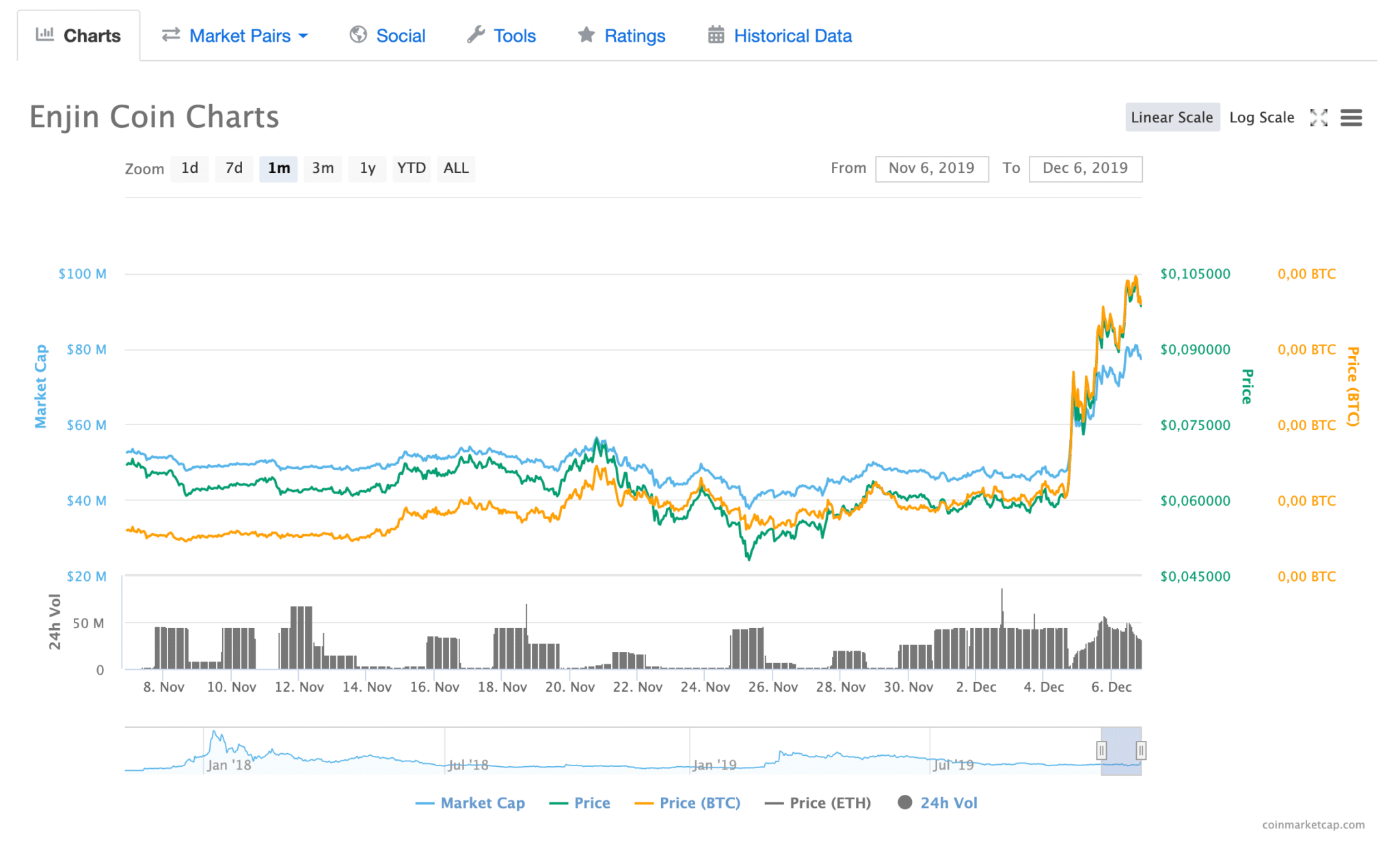Click the highlighted navigator range window

1121,750
